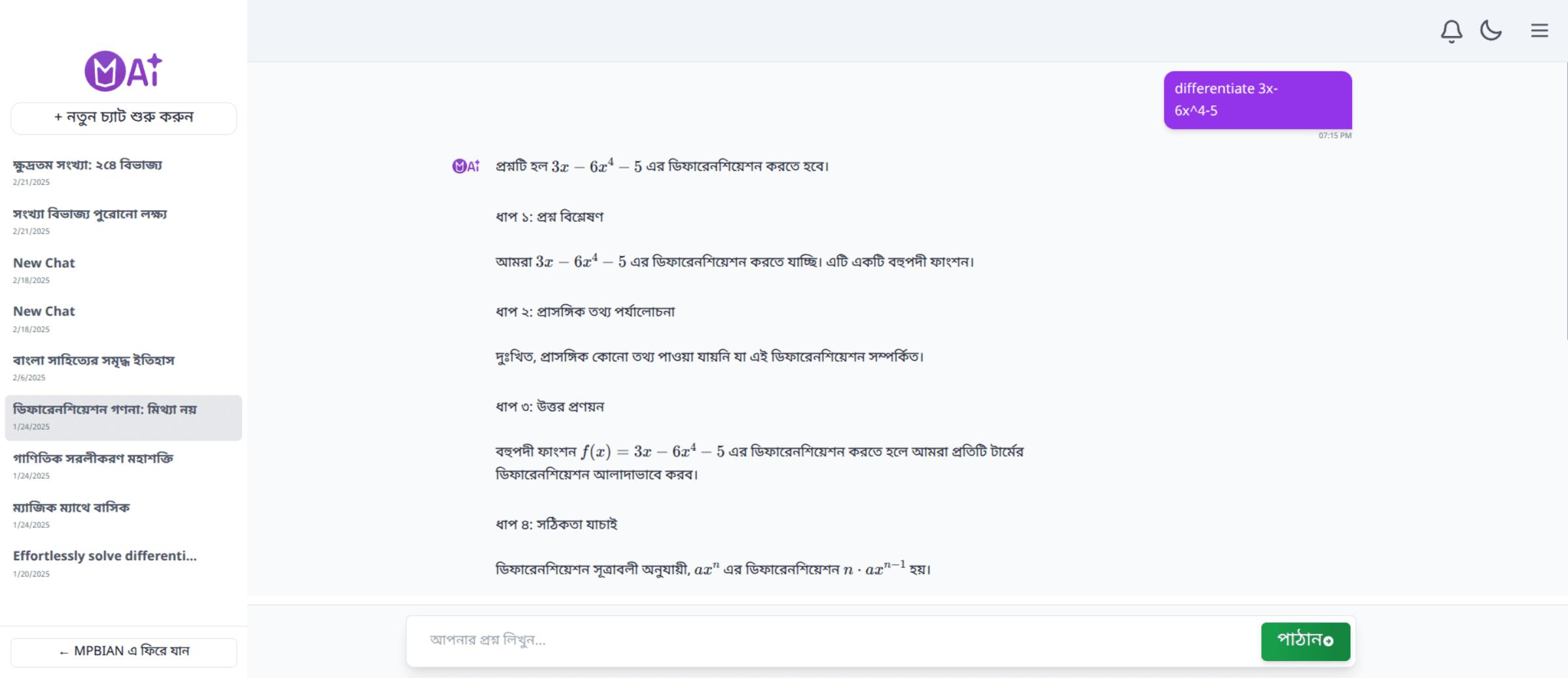Click the purple "differentiate 3x-6x^4-5" message bubble

coord(1256,99)
